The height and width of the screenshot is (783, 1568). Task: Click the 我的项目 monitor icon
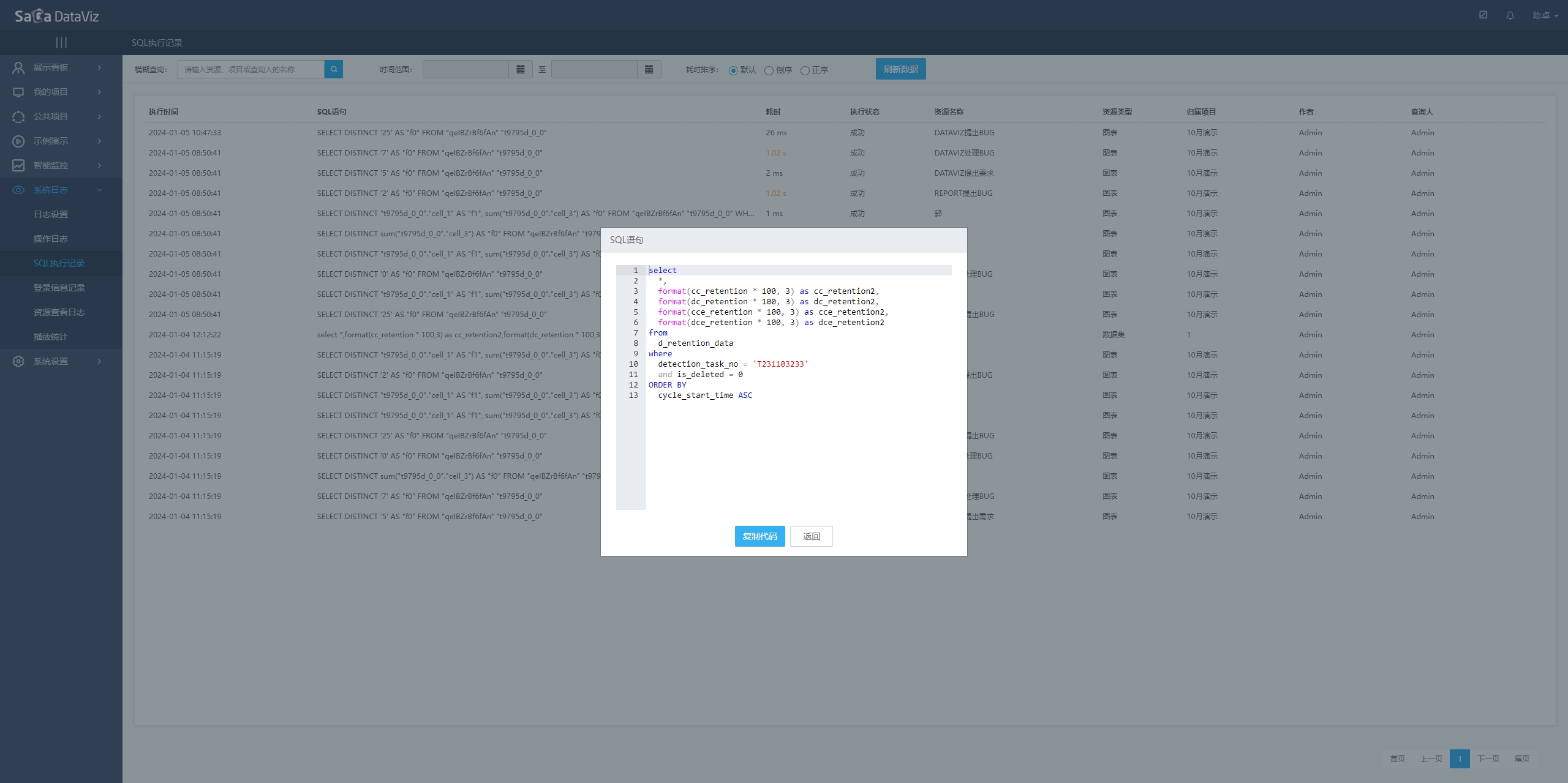pyautogui.click(x=18, y=92)
